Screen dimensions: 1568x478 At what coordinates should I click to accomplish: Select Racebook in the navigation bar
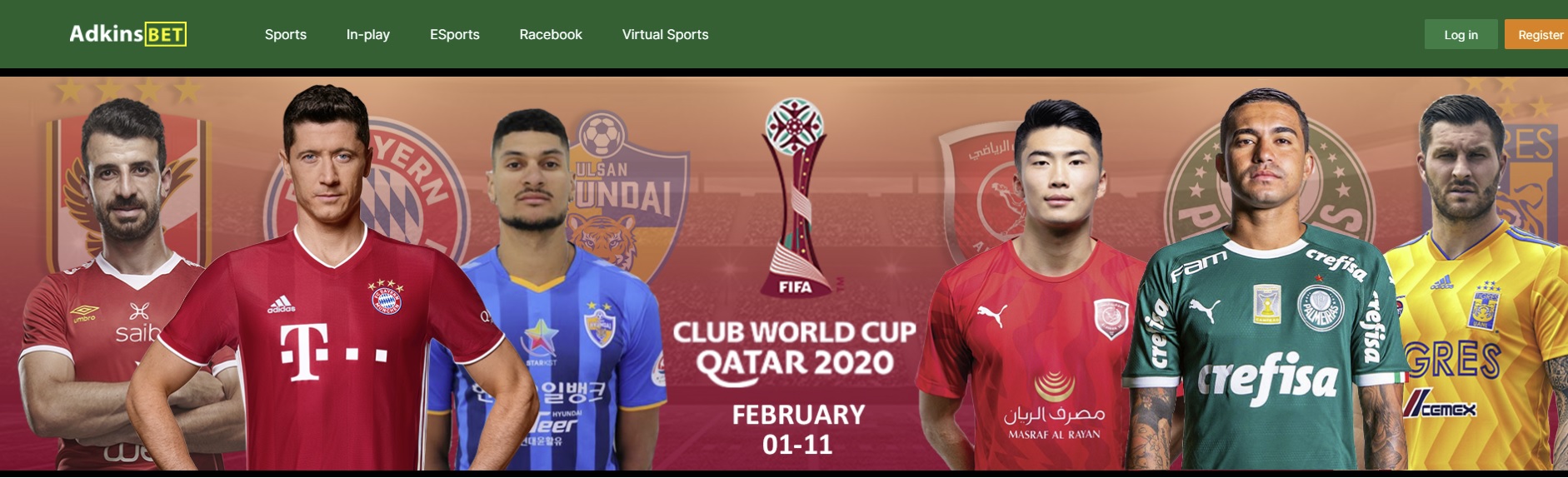pos(551,34)
